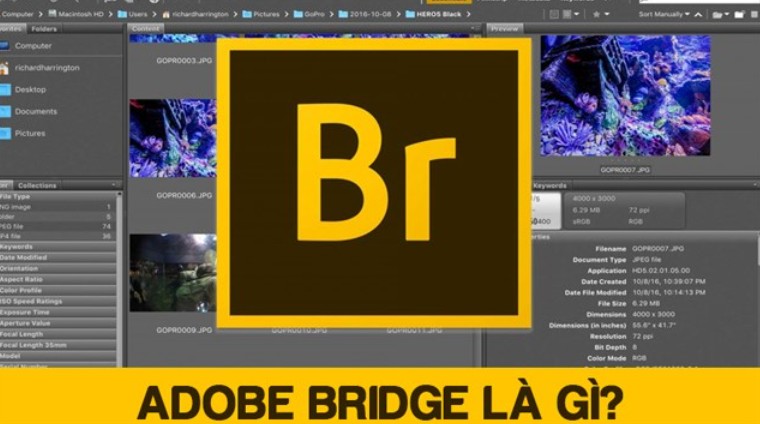Select the Content panel tab
This screenshot has width=760, height=424.
tap(145, 29)
